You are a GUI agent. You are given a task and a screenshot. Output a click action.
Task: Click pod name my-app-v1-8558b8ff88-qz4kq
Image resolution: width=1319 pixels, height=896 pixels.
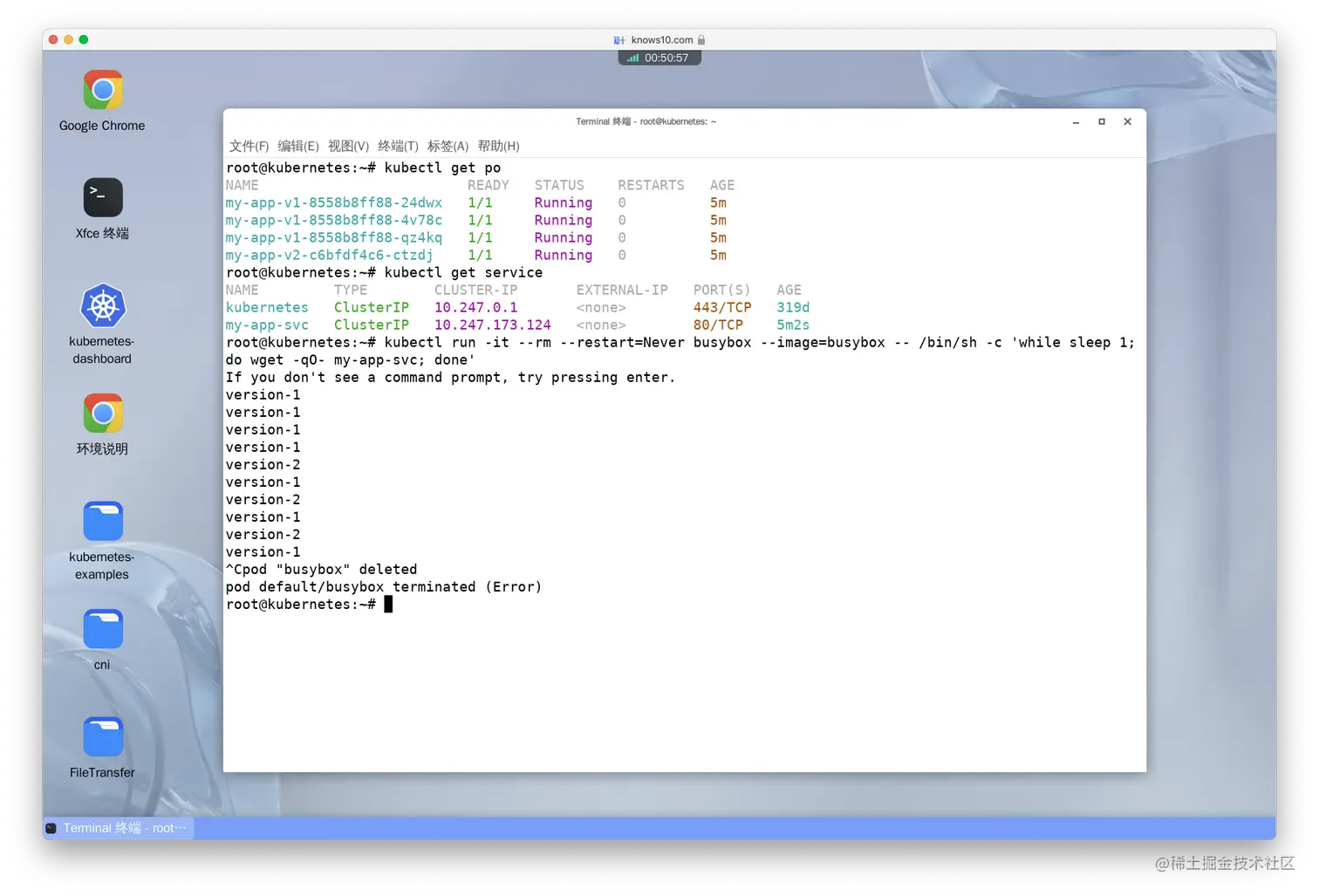[x=334, y=237]
